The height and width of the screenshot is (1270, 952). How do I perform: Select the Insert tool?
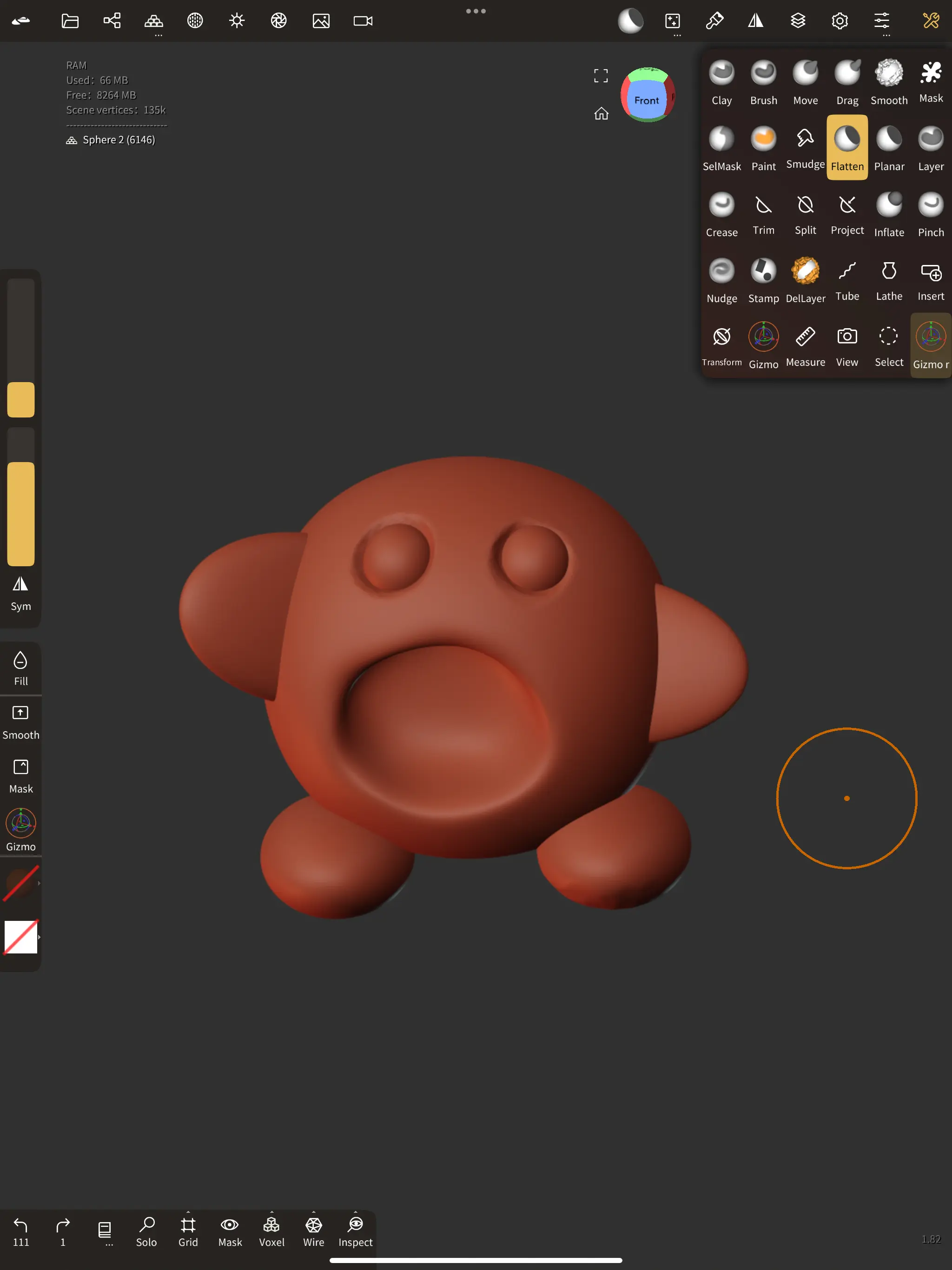(x=931, y=280)
